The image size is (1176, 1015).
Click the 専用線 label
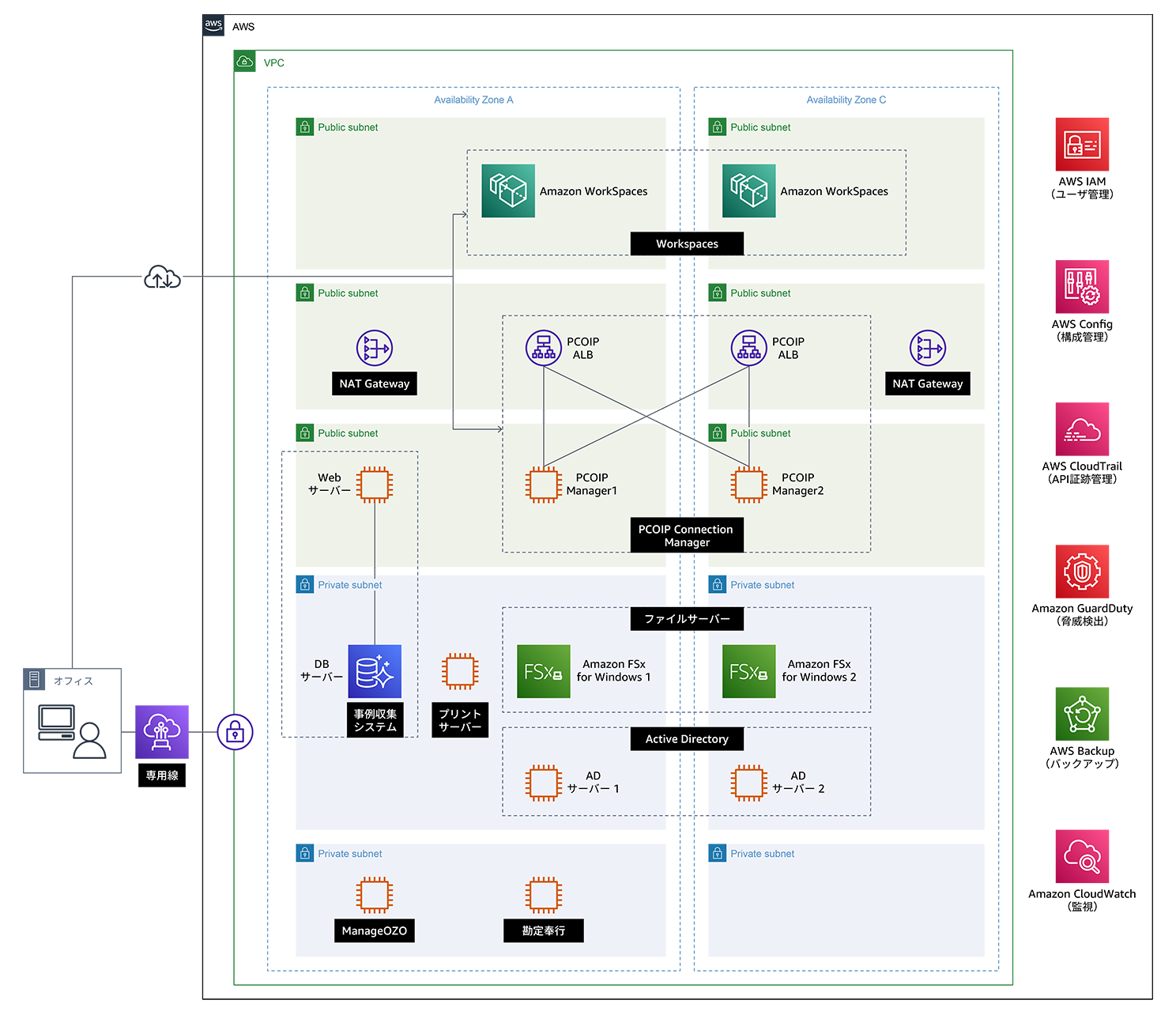(162, 775)
